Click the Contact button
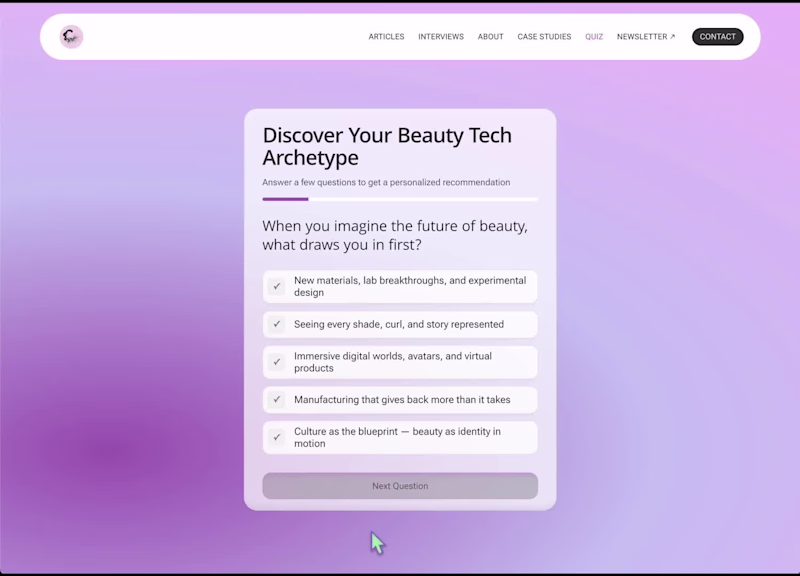 717,37
